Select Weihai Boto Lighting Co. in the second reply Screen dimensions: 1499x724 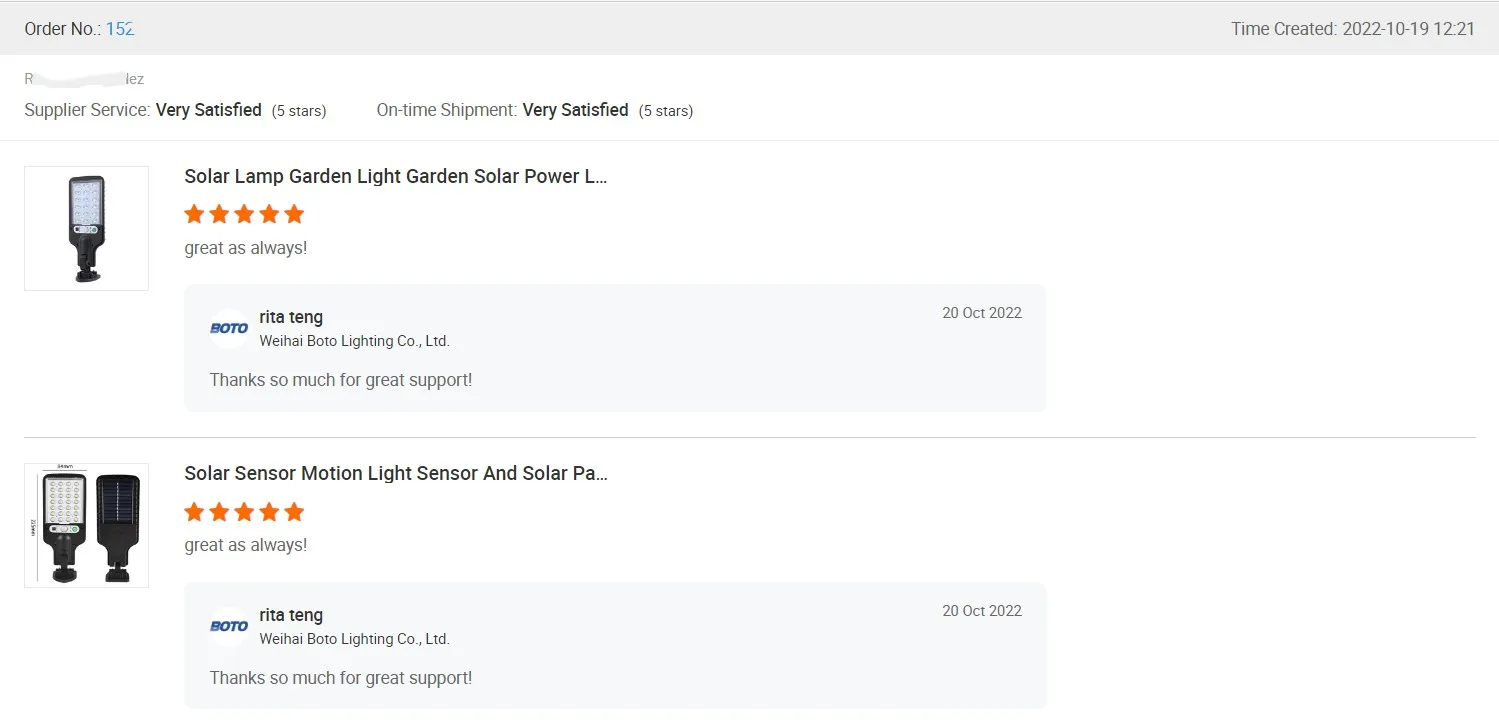354,639
